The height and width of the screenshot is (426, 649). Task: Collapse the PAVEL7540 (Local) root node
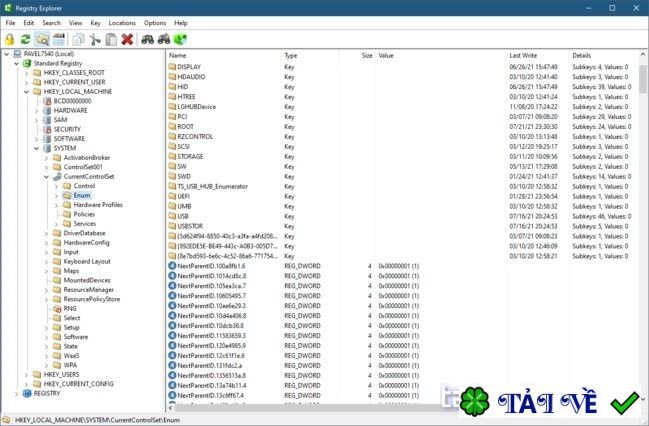pyautogui.click(x=6, y=54)
